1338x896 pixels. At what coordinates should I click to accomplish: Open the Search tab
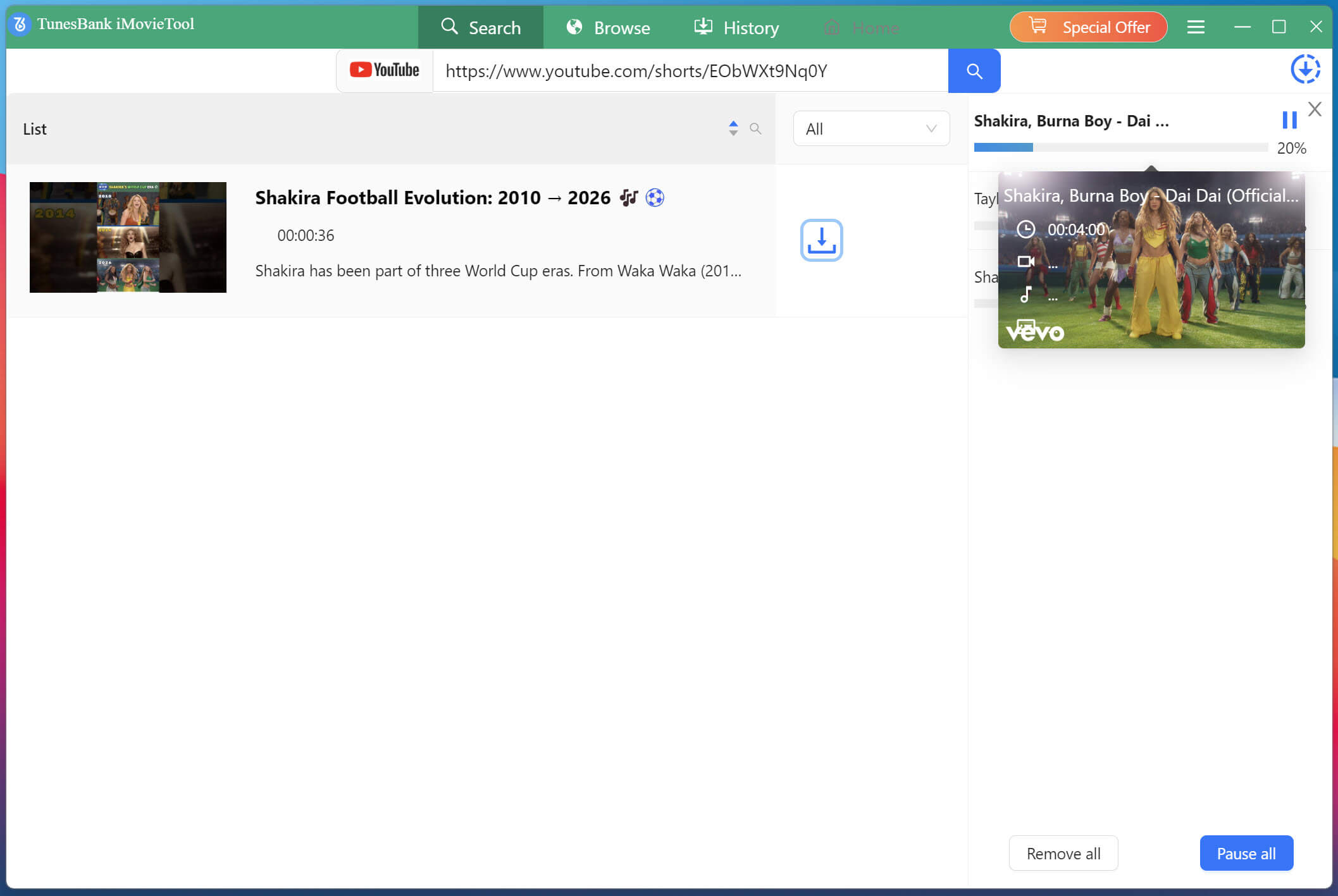coord(481,27)
